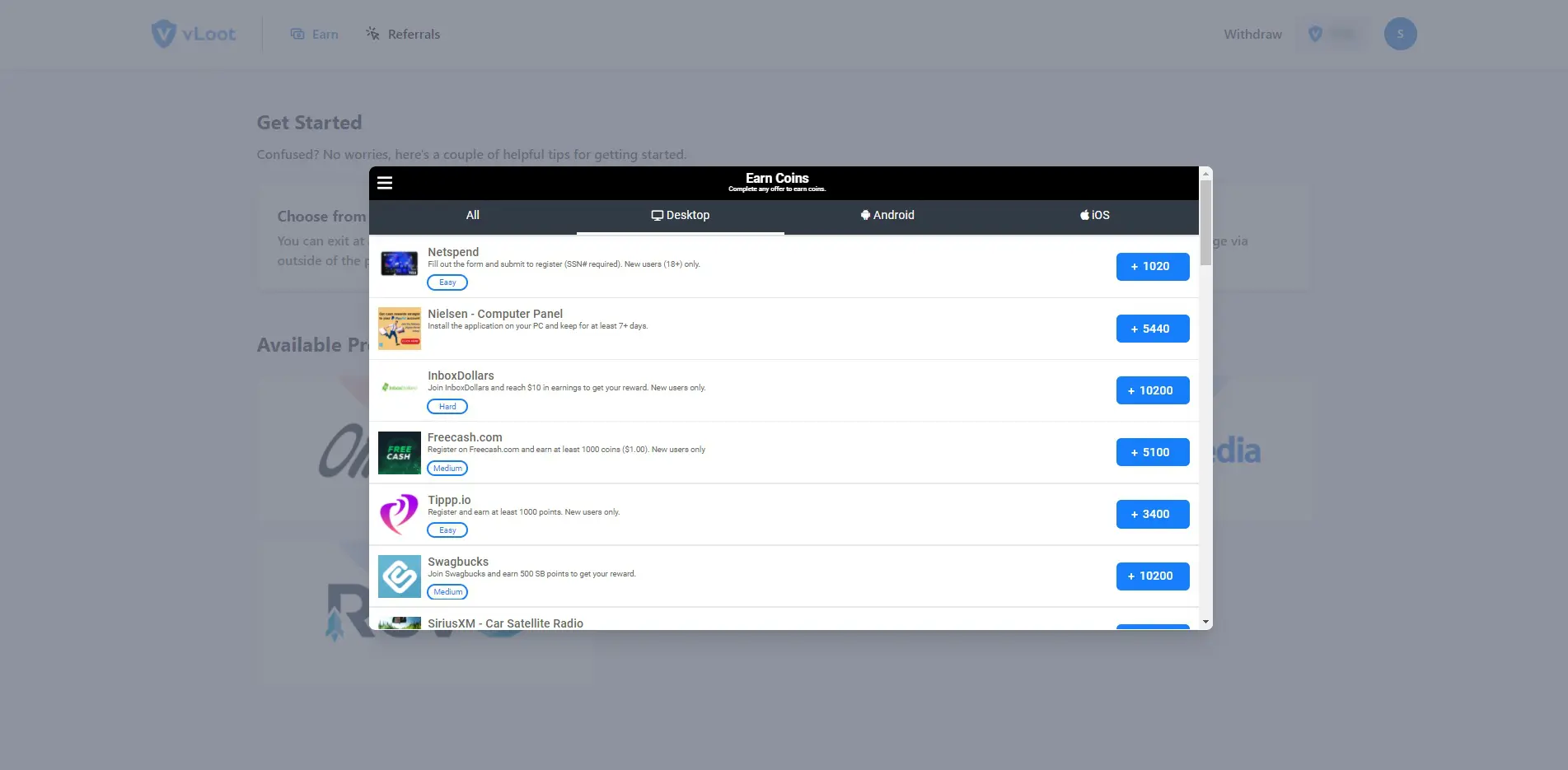Image resolution: width=1568 pixels, height=770 pixels.
Task: Click the Nielsen Computer Panel thumbnail
Action: click(x=400, y=329)
